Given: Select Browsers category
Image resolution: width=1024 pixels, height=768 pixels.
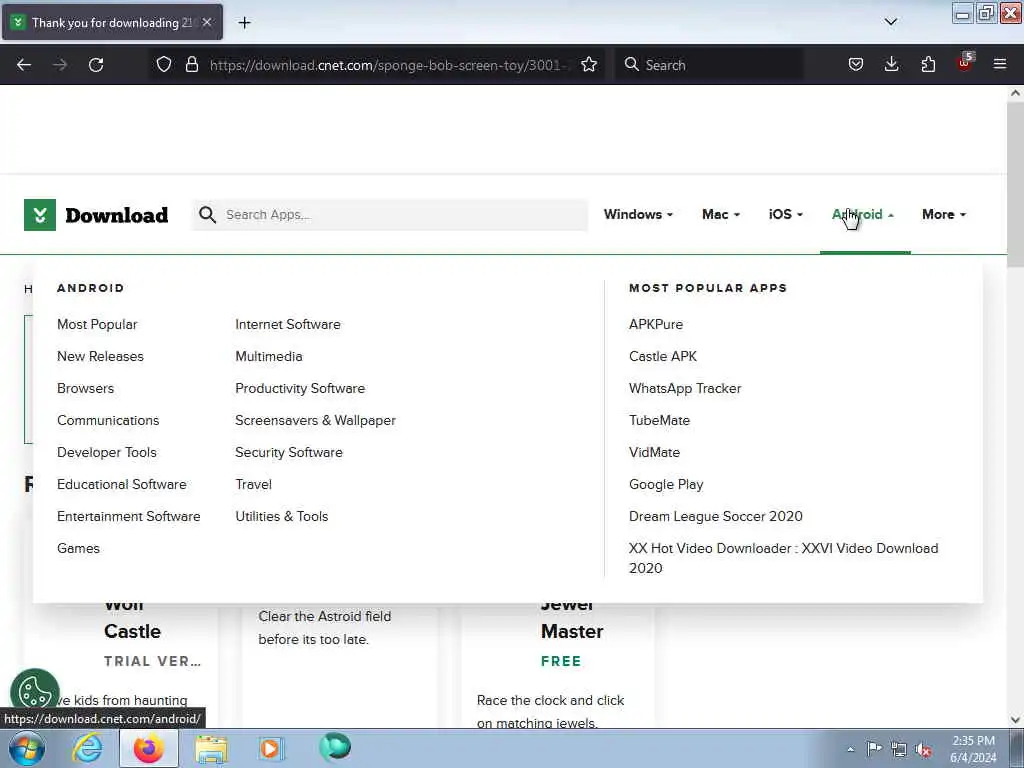Looking at the screenshot, I should pyautogui.click(x=86, y=389).
